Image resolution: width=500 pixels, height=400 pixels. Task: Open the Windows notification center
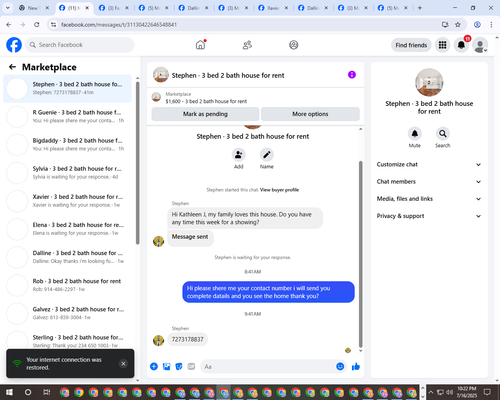pyautogui.click(x=487, y=392)
